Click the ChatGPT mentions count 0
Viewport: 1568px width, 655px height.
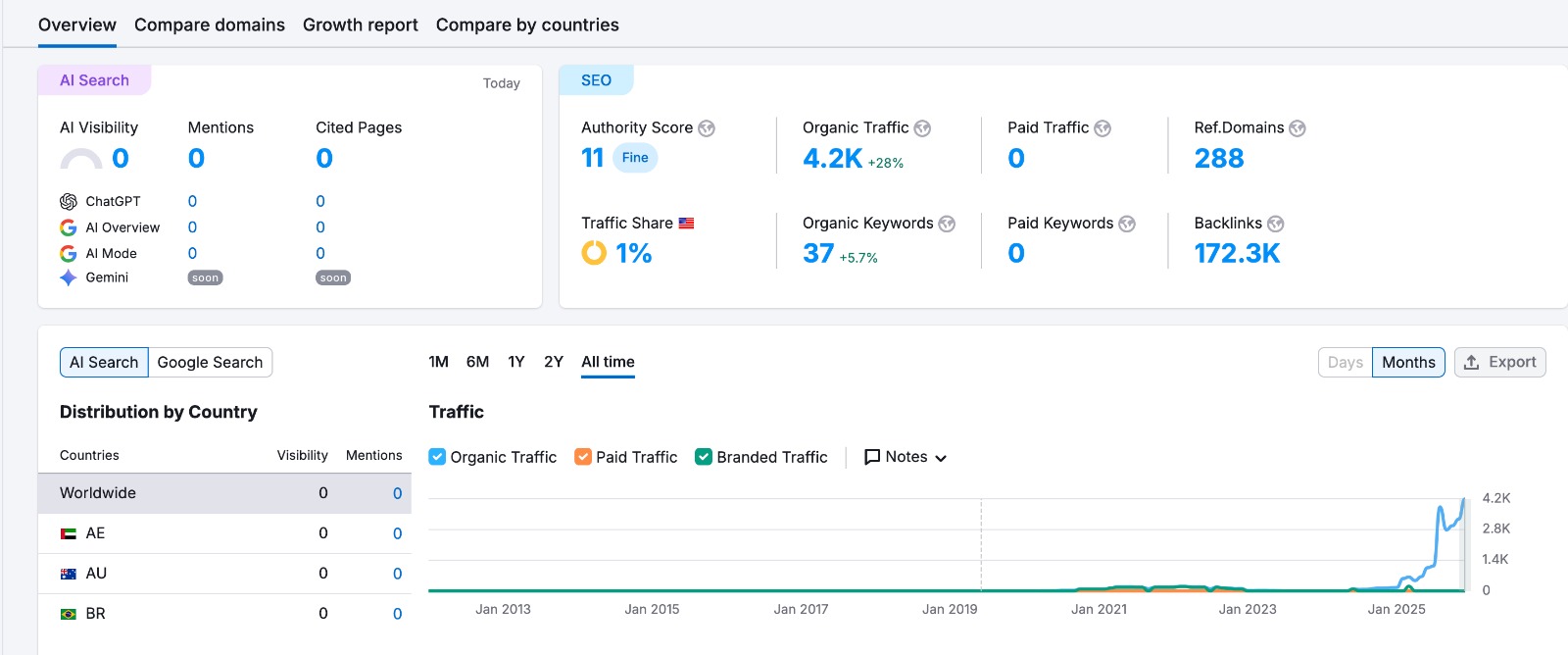(x=192, y=201)
